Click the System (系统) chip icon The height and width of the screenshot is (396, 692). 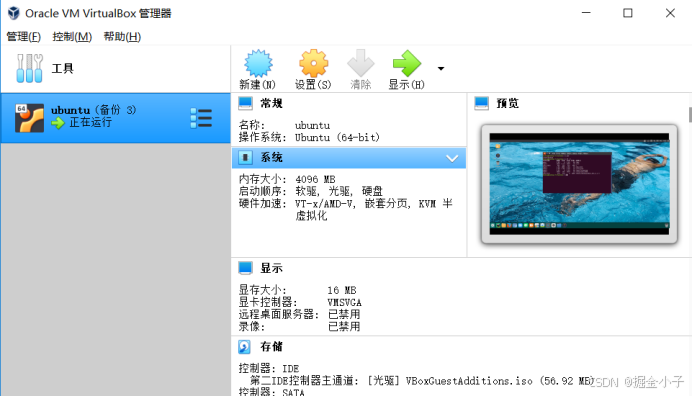pyautogui.click(x=245, y=158)
